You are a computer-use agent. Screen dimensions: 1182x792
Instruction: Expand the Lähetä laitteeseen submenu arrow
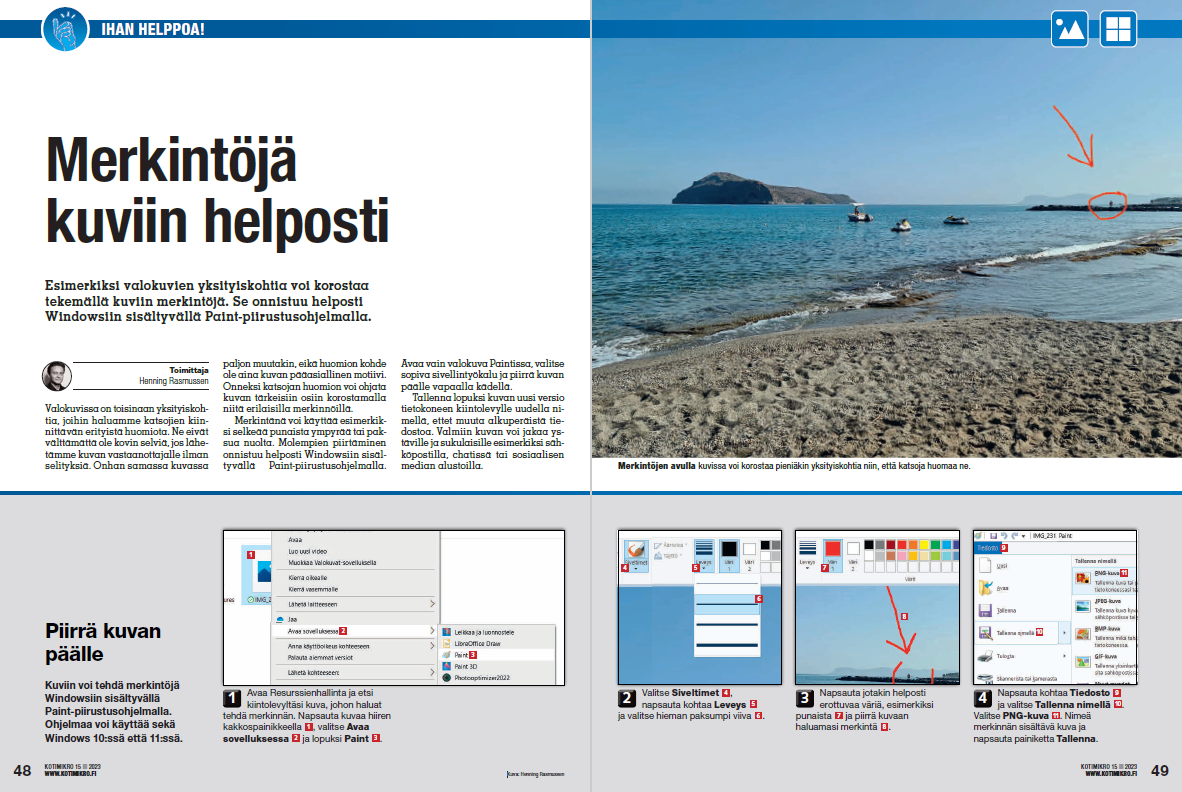click(x=432, y=604)
